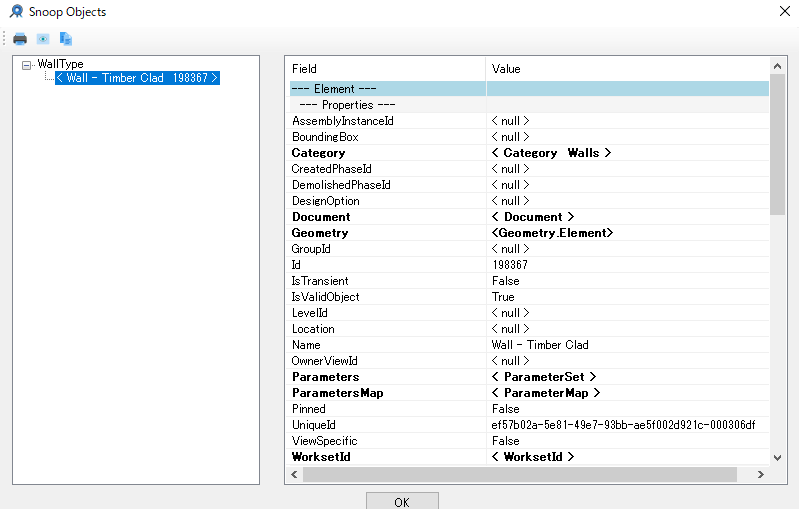Open the bold WorksetId field
This screenshot has width=799, height=509.
[x=321, y=457]
